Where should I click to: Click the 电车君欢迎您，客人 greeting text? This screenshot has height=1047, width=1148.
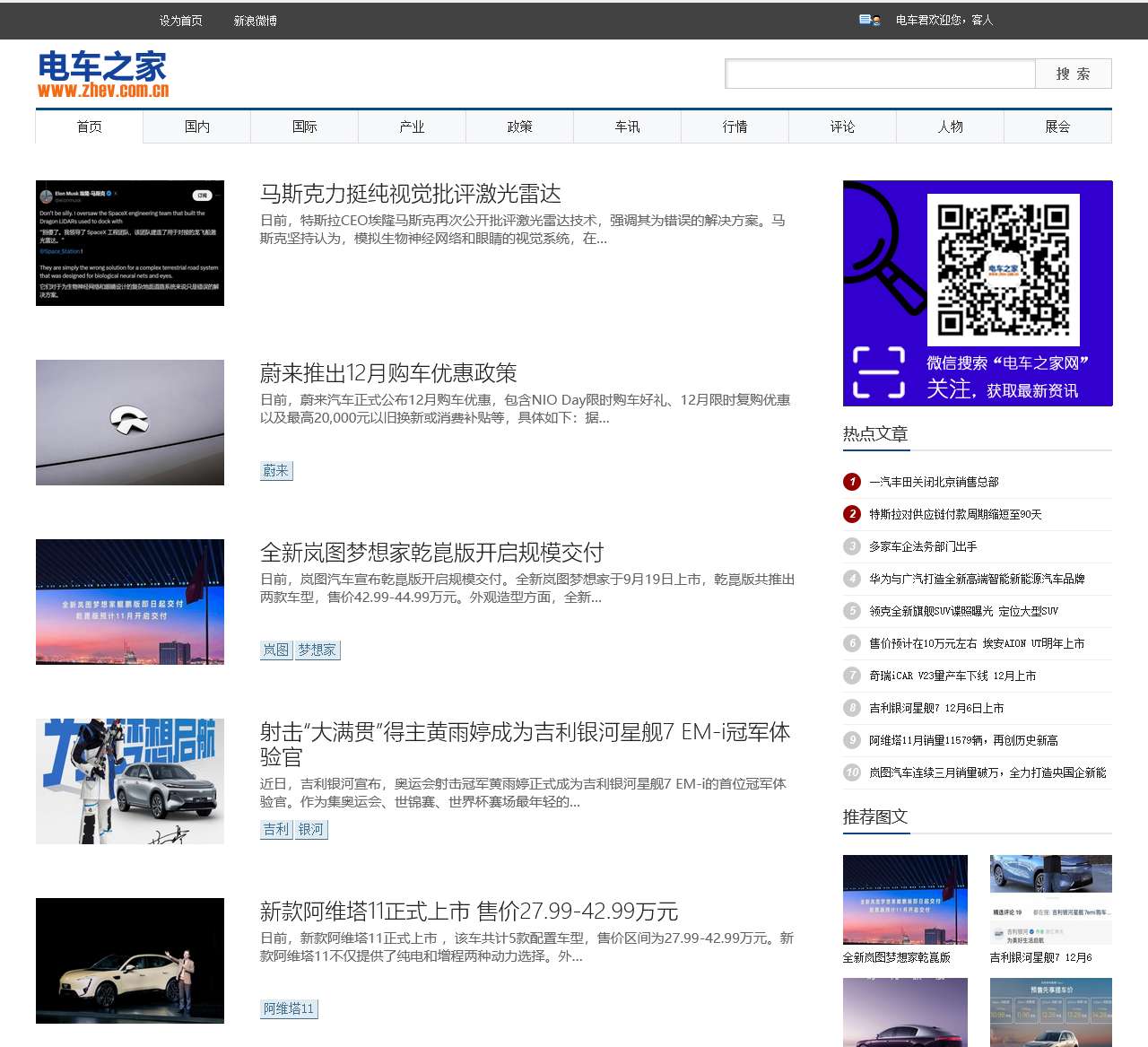pyautogui.click(x=944, y=20)
